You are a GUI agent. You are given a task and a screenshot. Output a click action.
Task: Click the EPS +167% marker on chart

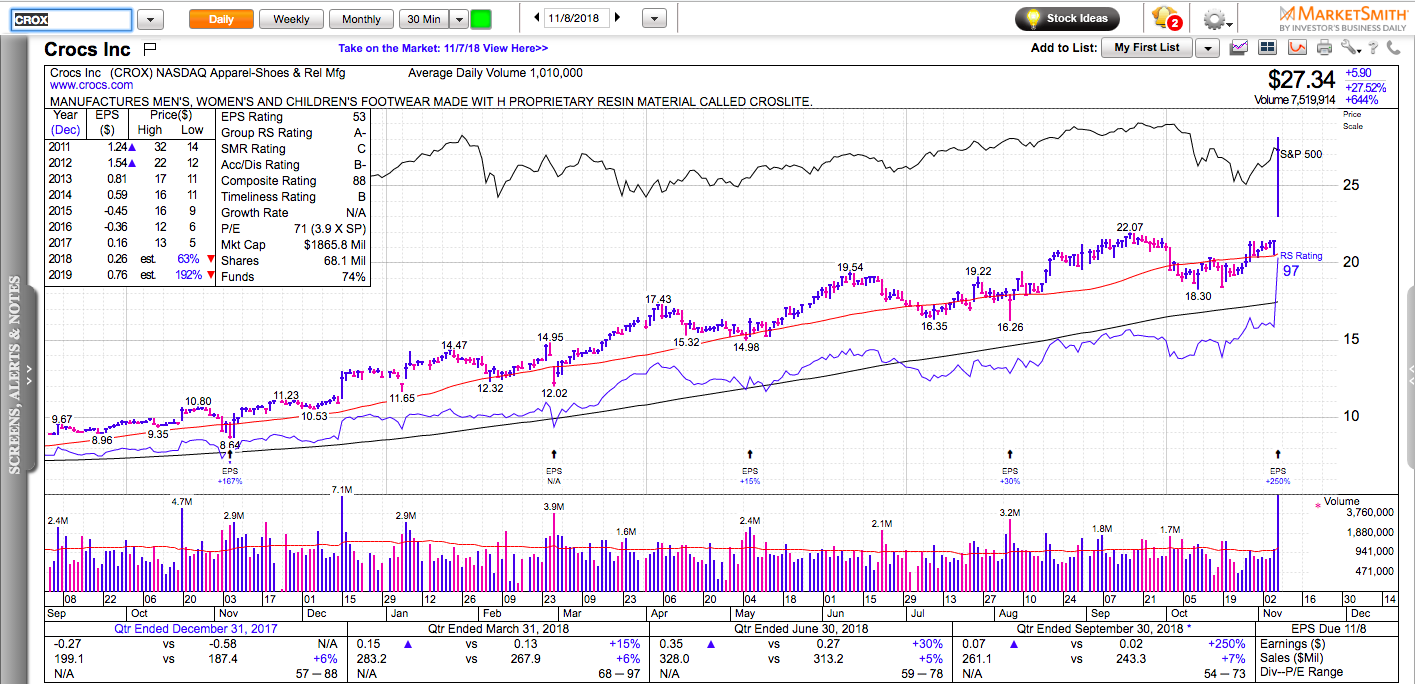coord(232,469)
